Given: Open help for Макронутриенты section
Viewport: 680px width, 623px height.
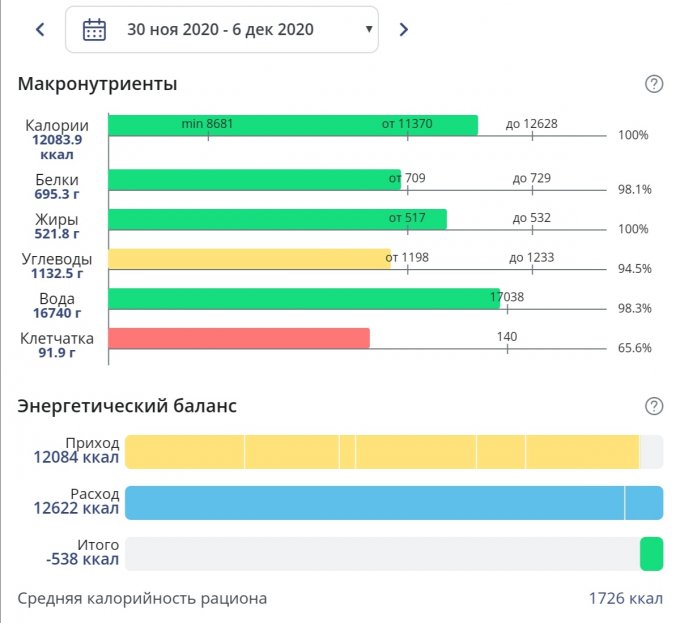Looking at the screenshot, I should pyautogui.click(x=654, y=84).
